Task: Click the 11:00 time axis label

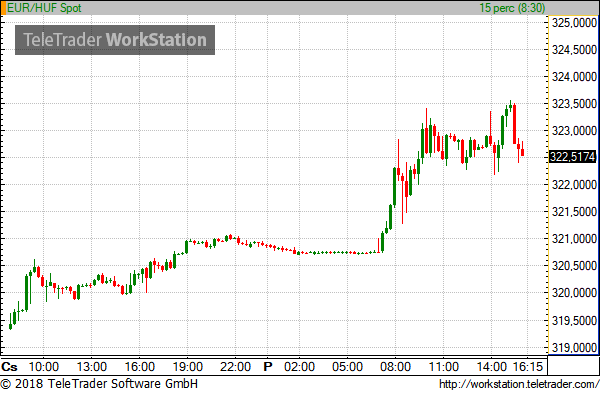Action: pos(443,367)
